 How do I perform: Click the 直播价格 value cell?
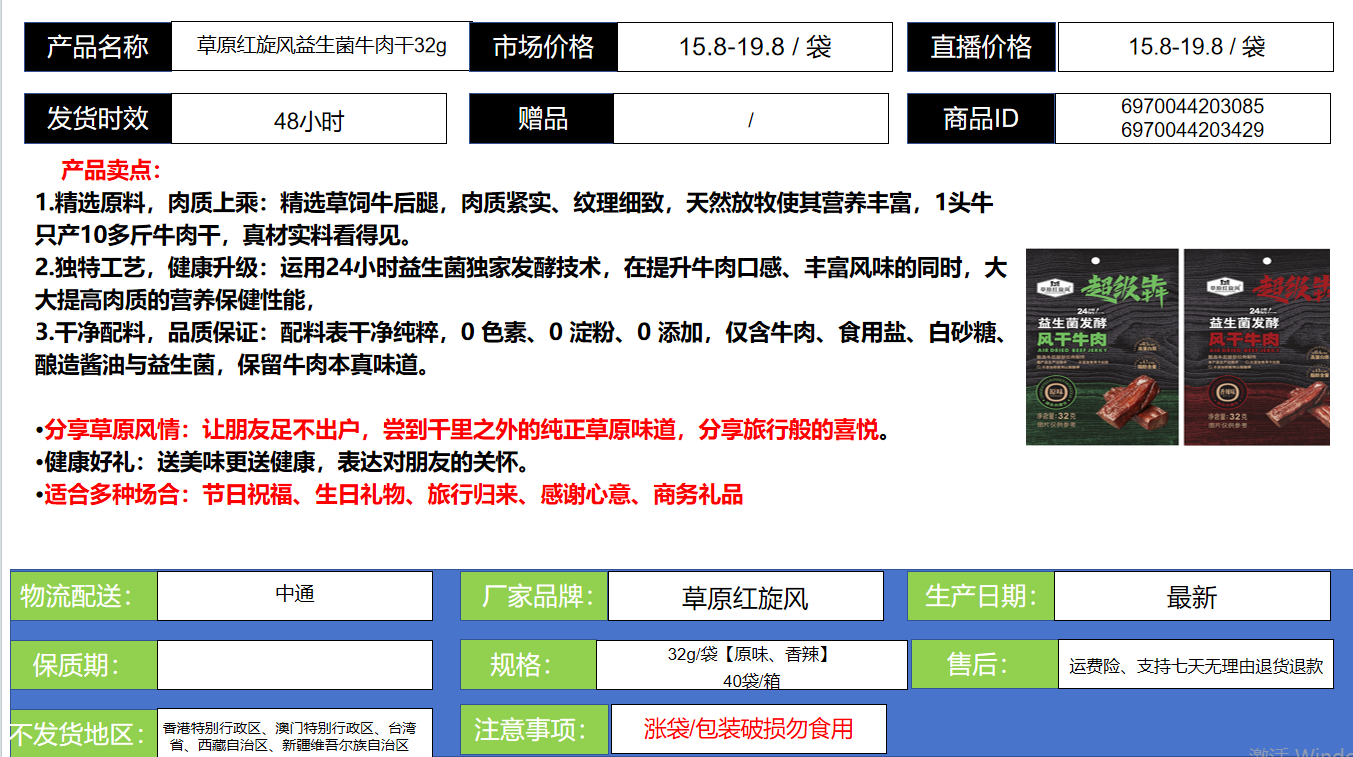coord(1195,47)
